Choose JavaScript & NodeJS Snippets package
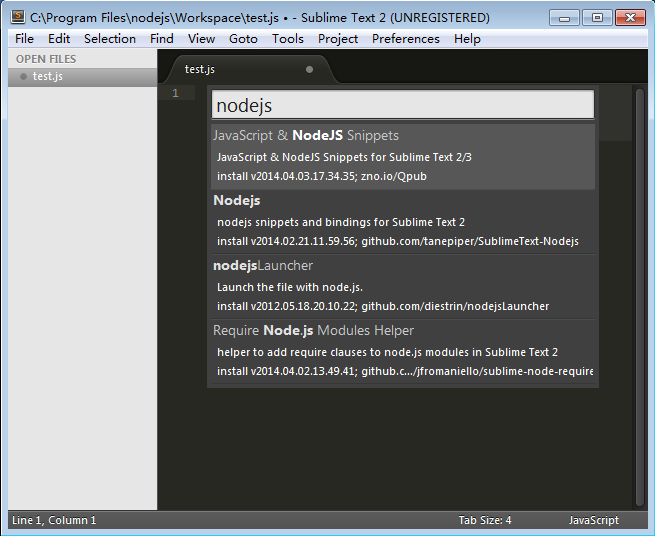The height and width of the screenshot is (536, 655). coord(403,157)
